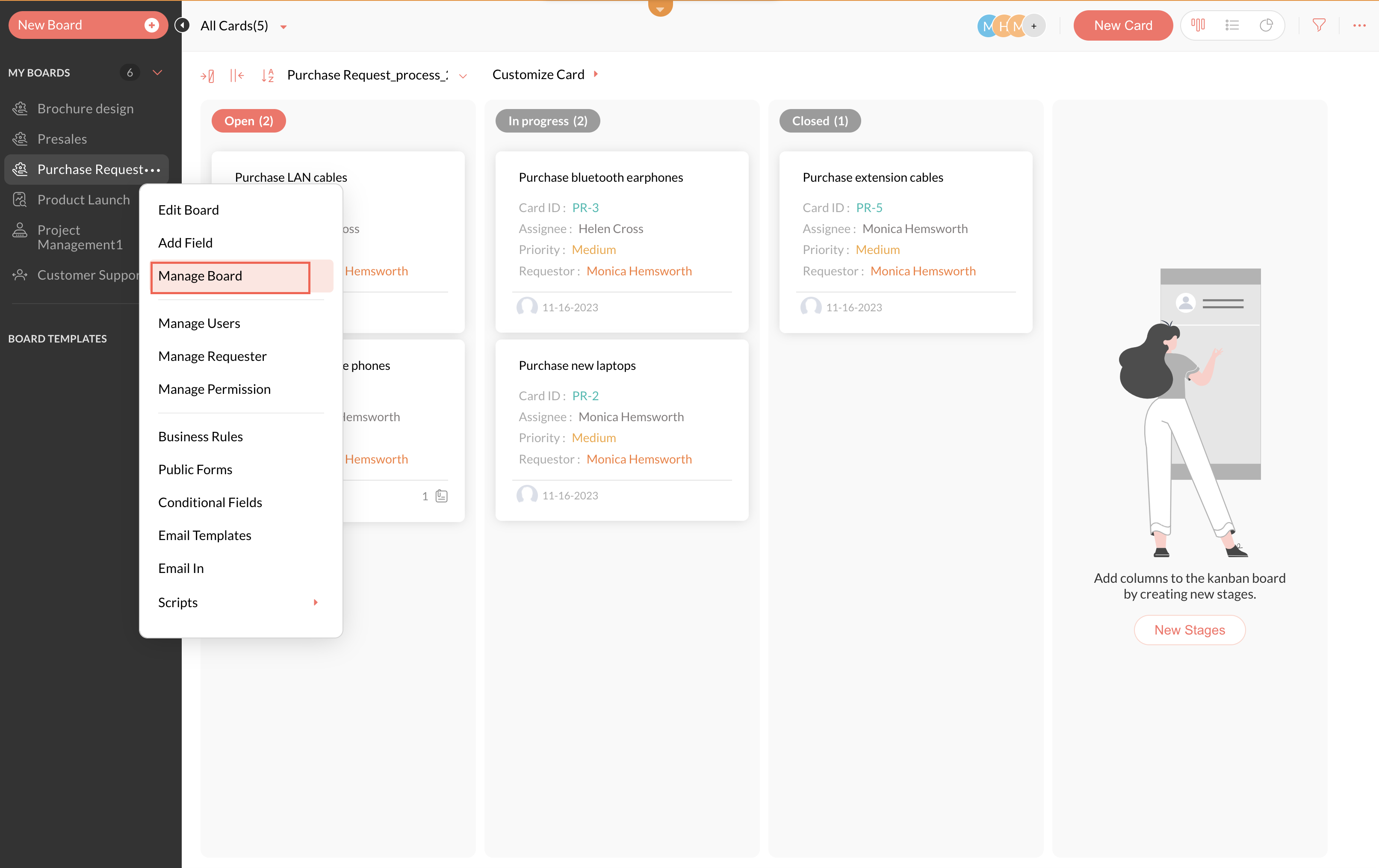The width and height of the screenshot is (1379, 868).
Task: Open the chart report view icon
Action: tap(1266, 25)
